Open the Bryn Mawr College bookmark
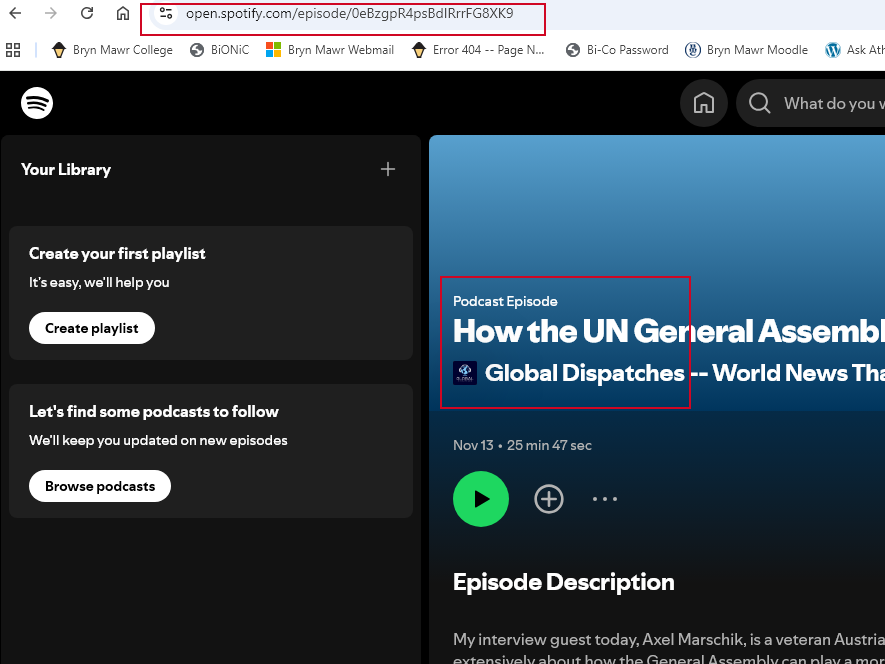Image resolution: width=885 pixels, height=664 pixels. click(112, 50)
